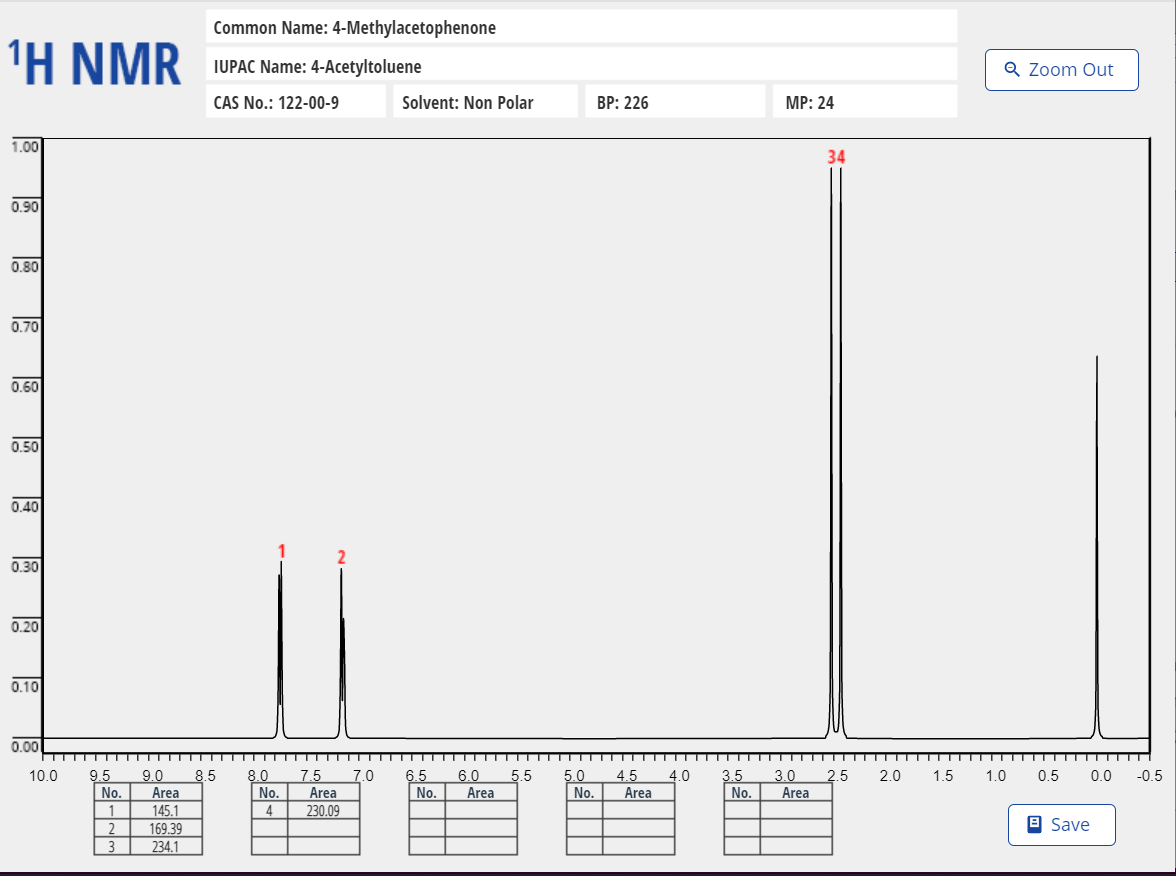The height and width of the screenshot is (876, 1176).
Task: Select the Common Name field text
Action: [x=581, y=28]
